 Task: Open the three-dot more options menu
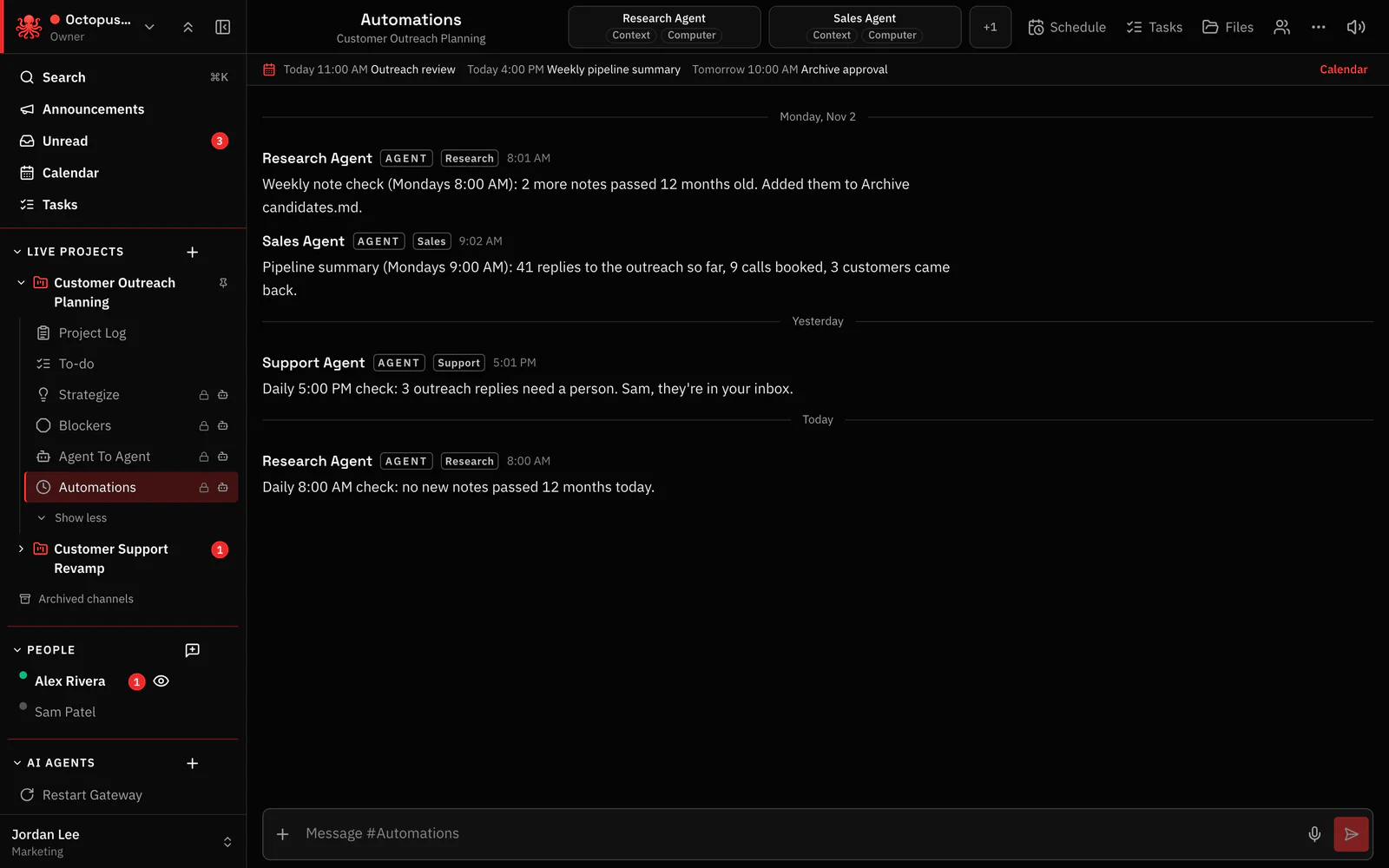click(x=1319, y=27)
